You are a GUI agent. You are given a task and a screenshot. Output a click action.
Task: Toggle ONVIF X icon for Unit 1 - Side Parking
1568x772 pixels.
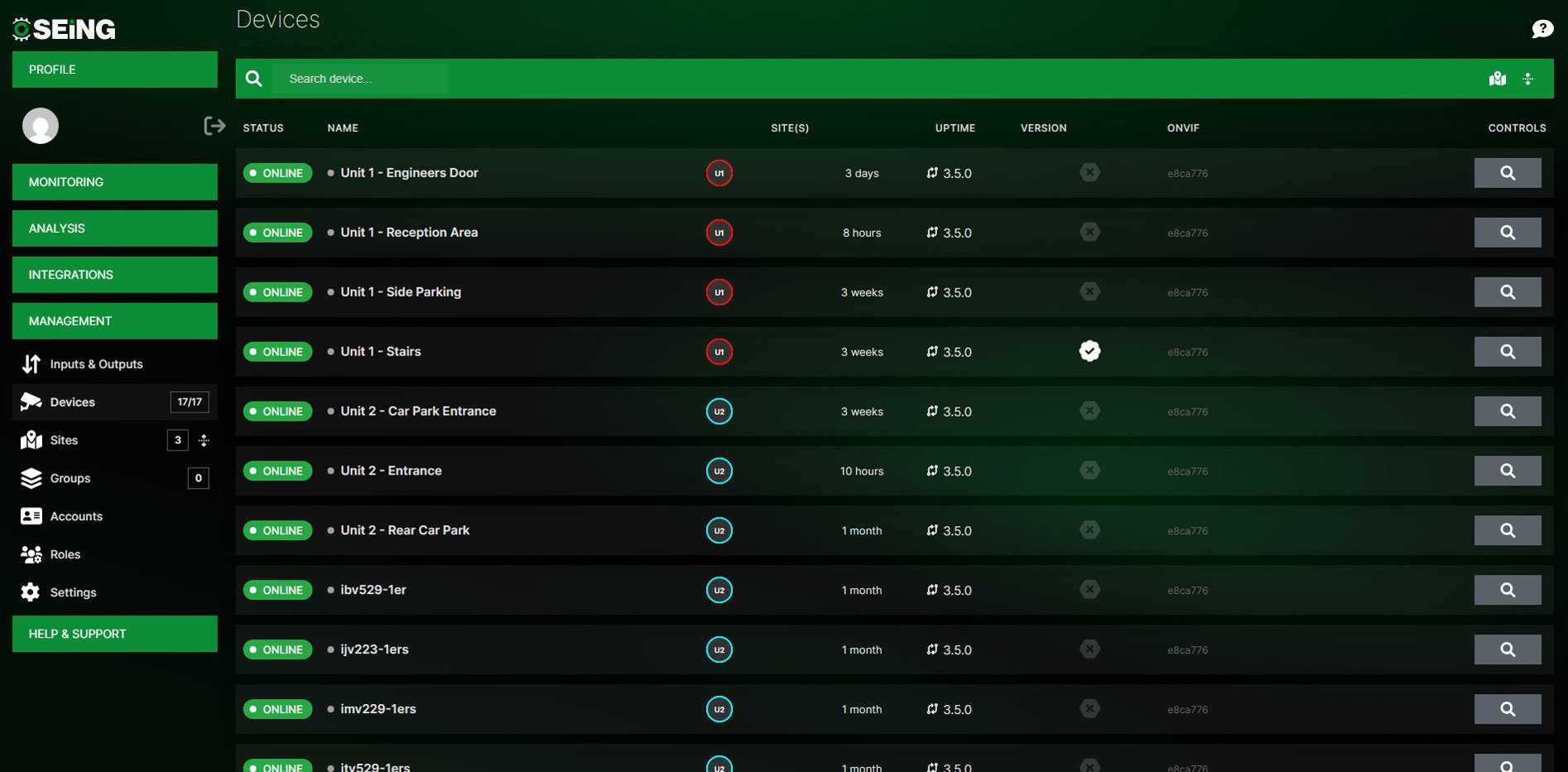[x=1089, y=292]
